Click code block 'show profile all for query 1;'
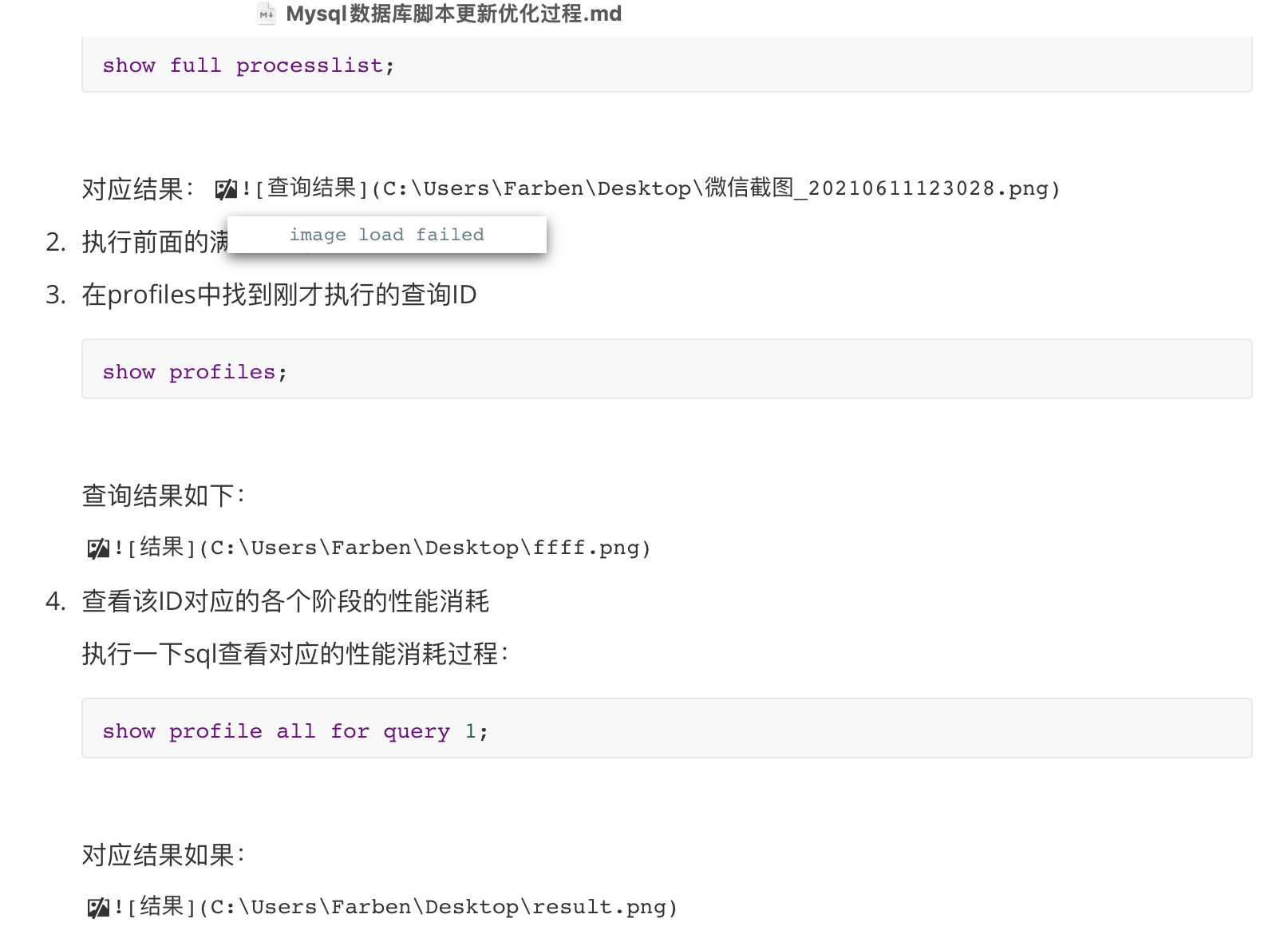Viewport: 1288px width, 950px height. tap(667, 728)
